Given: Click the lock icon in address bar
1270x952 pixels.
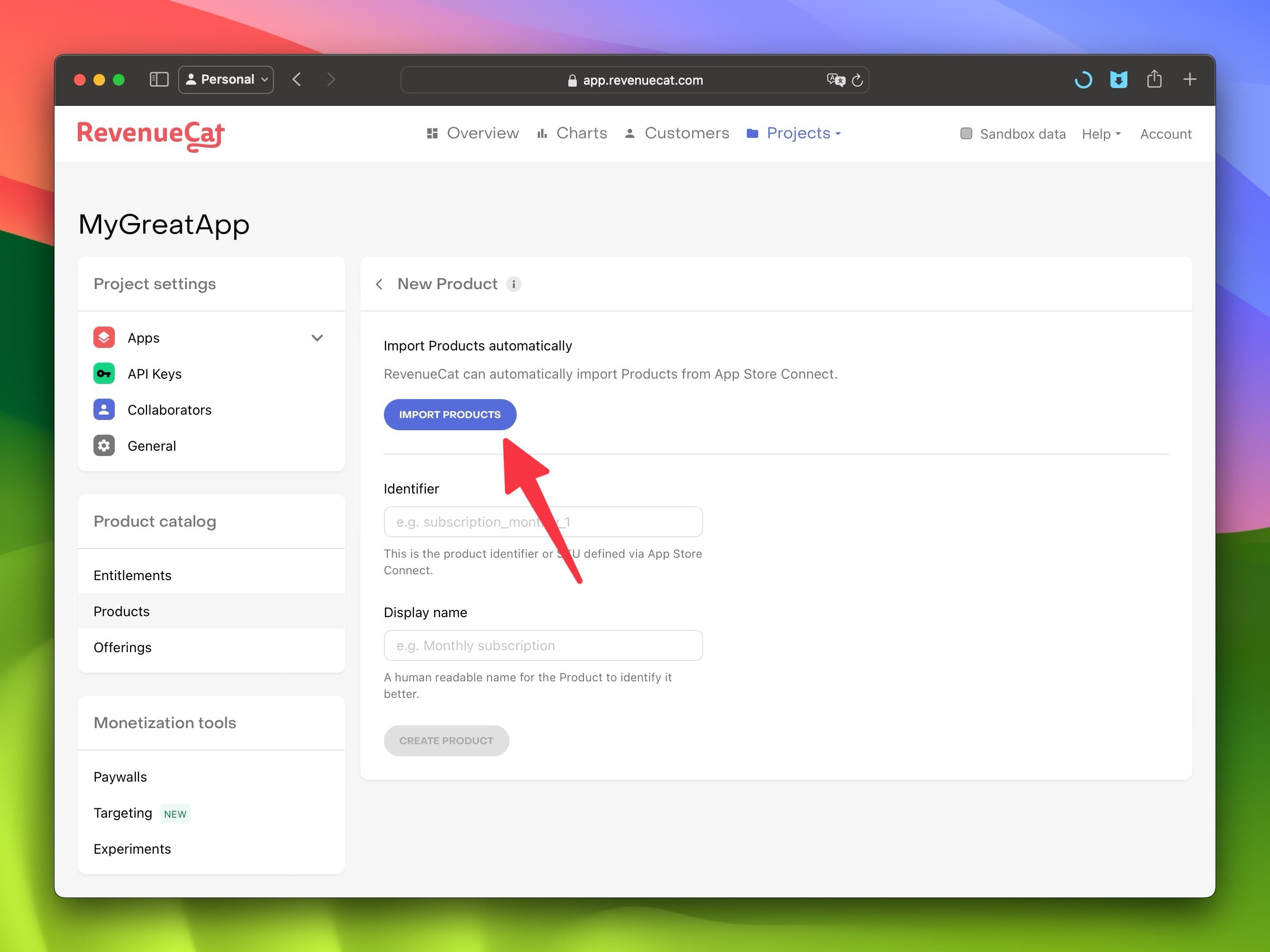Looking at the screenshot, I should pos(572,80).
